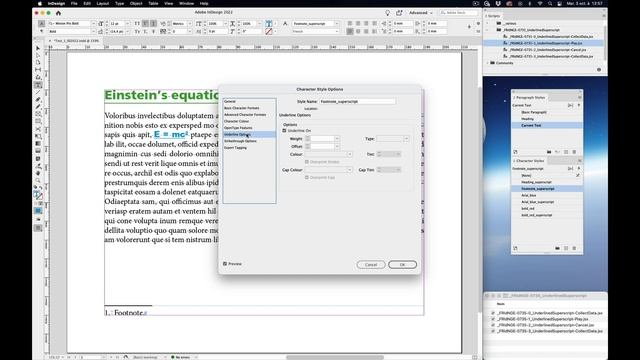
Task: Open the Offset dropdown in Underline Options
Action: click(x=337, y=147)
